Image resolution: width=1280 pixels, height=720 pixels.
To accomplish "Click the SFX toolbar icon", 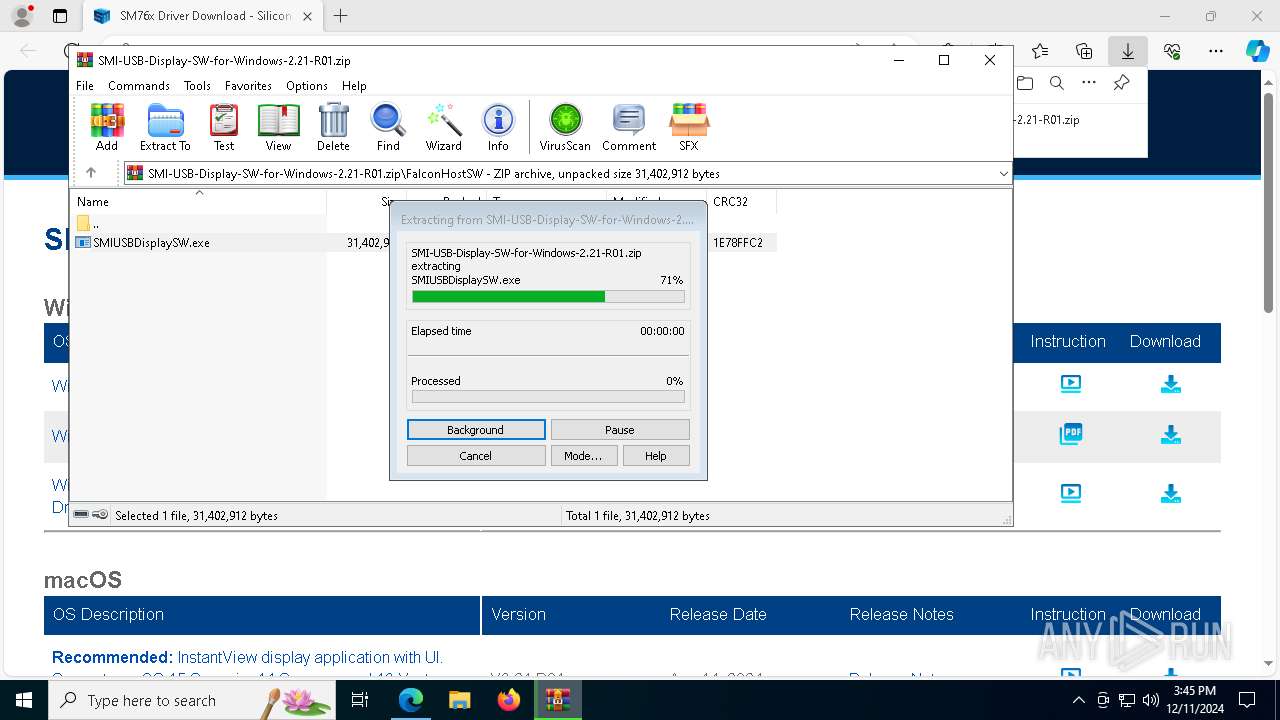I will point(689,127).
